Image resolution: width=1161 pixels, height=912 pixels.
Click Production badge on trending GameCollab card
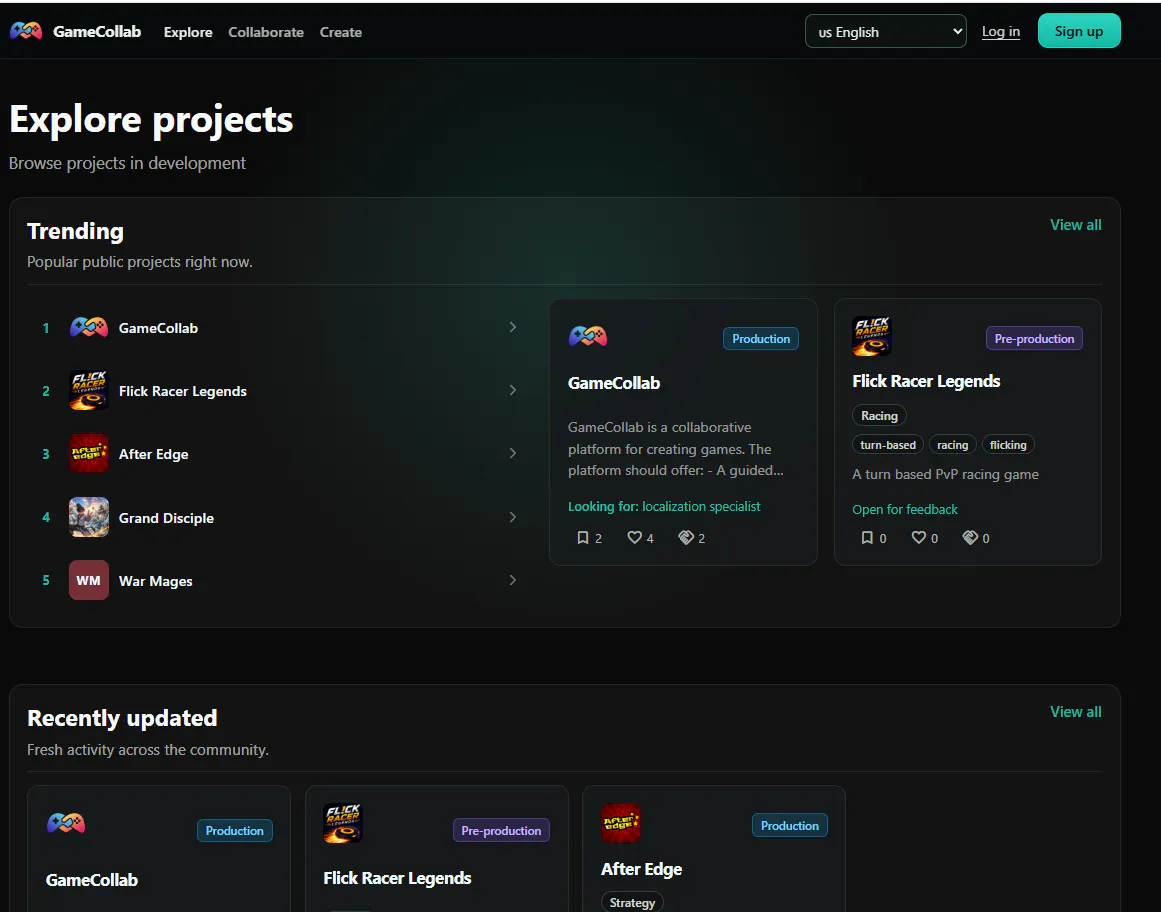[x=760, y=338]
